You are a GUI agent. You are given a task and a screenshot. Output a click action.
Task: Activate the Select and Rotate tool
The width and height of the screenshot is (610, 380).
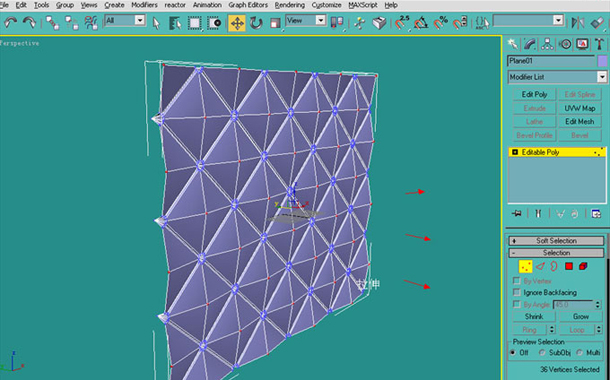click(x=256, y=23)
